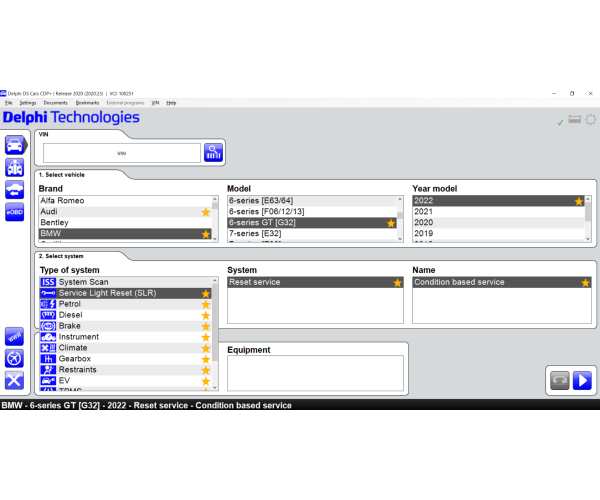Screen dimensions: 600x500
Task: Click the circular compass sidebar icon
Action: coord(15,358)
